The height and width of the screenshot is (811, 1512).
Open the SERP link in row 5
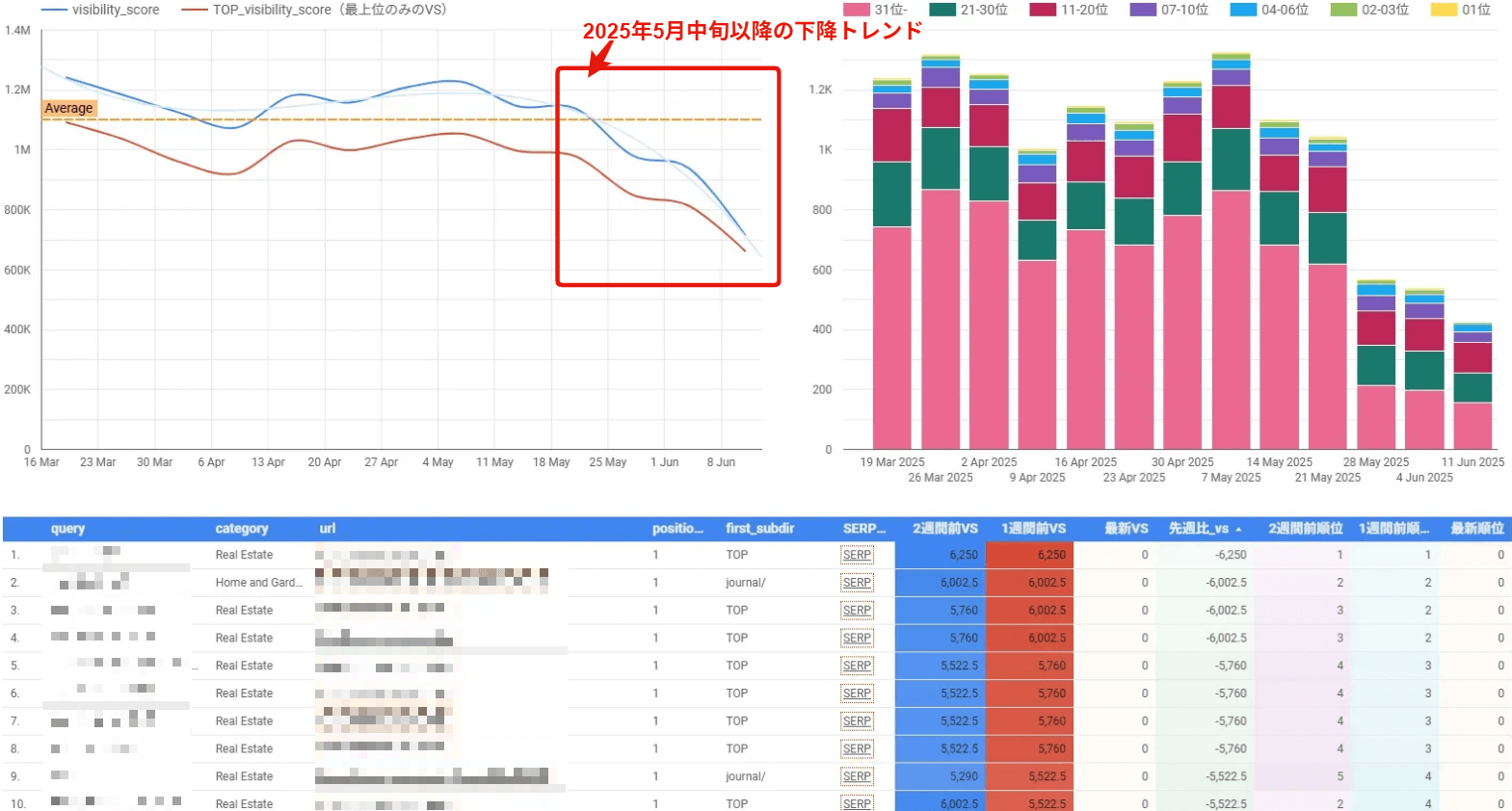click(857, 666)
